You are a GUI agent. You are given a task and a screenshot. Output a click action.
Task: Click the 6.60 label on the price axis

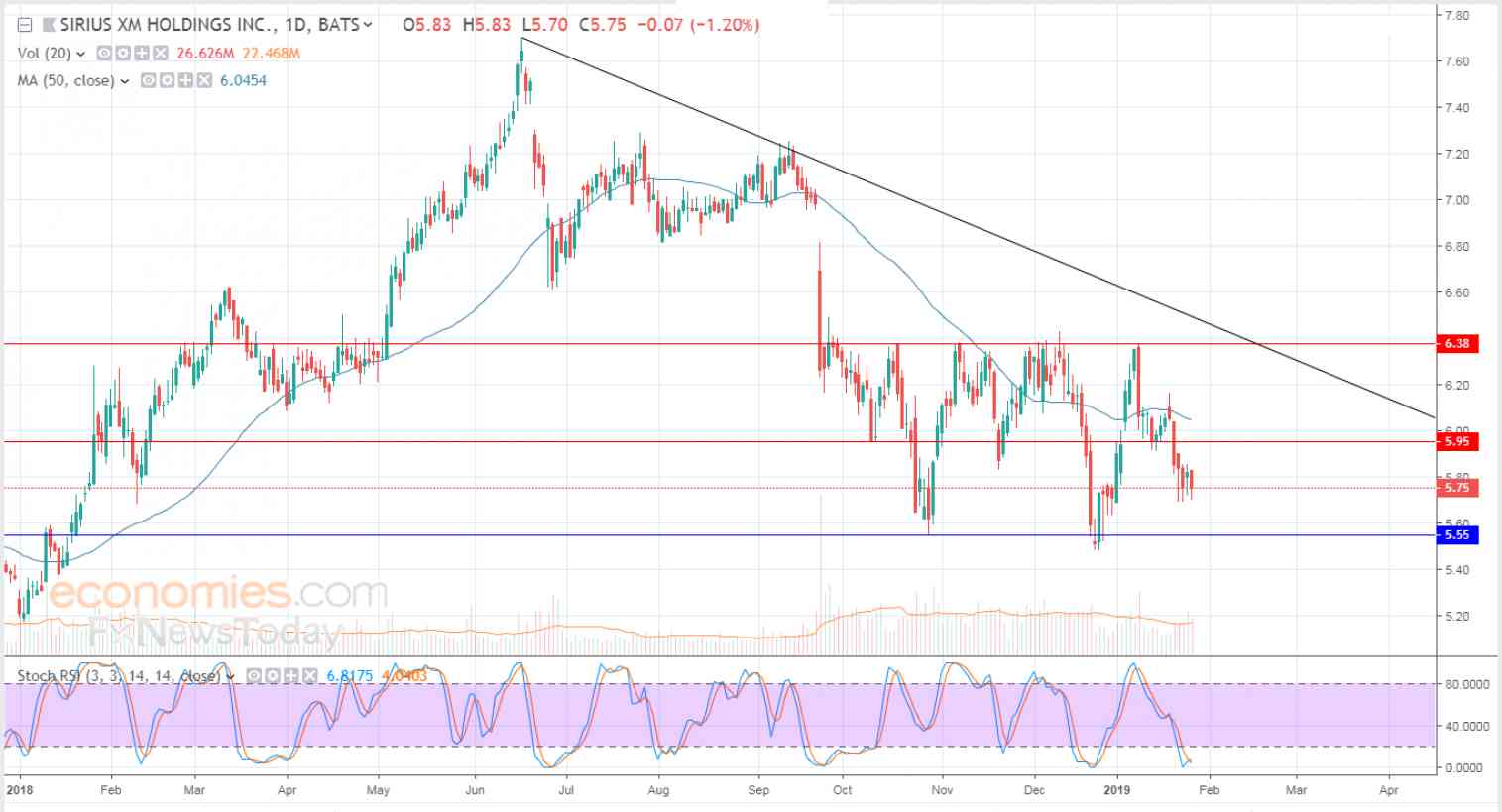[x=1456, y=292]
